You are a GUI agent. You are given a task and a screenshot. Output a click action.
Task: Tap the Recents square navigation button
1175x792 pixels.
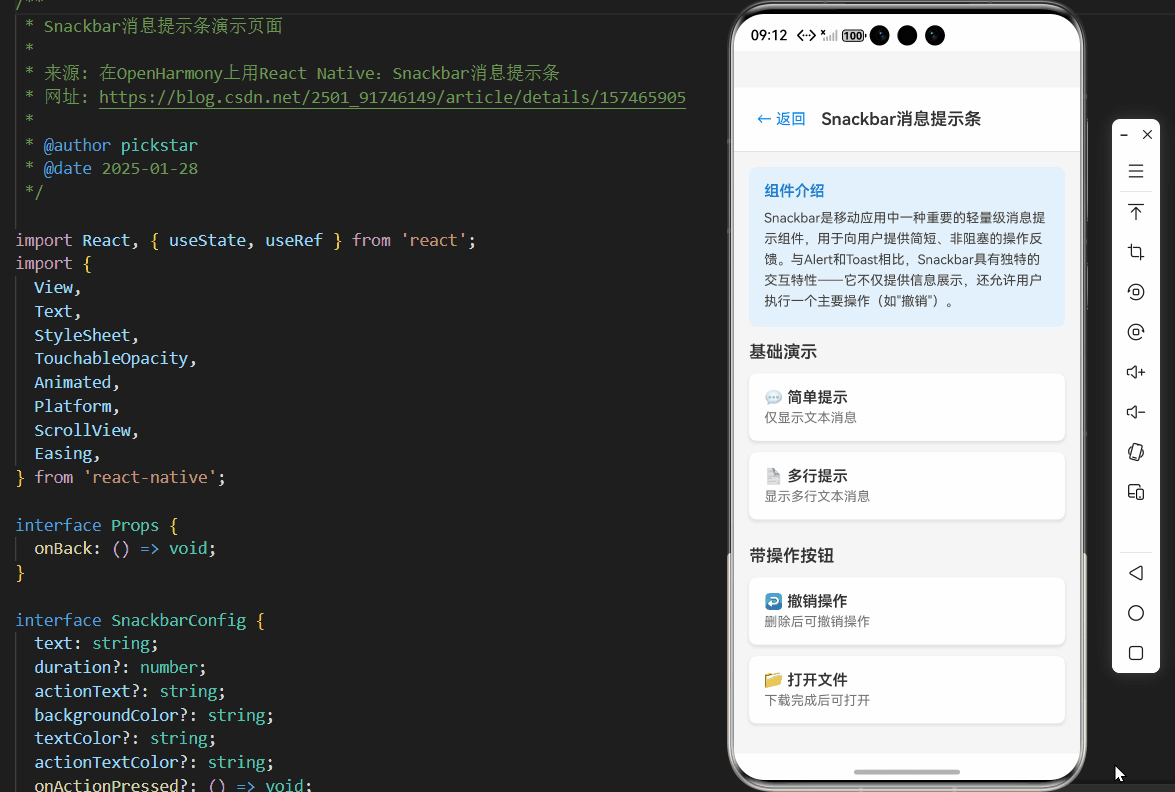click(1135, 652)
